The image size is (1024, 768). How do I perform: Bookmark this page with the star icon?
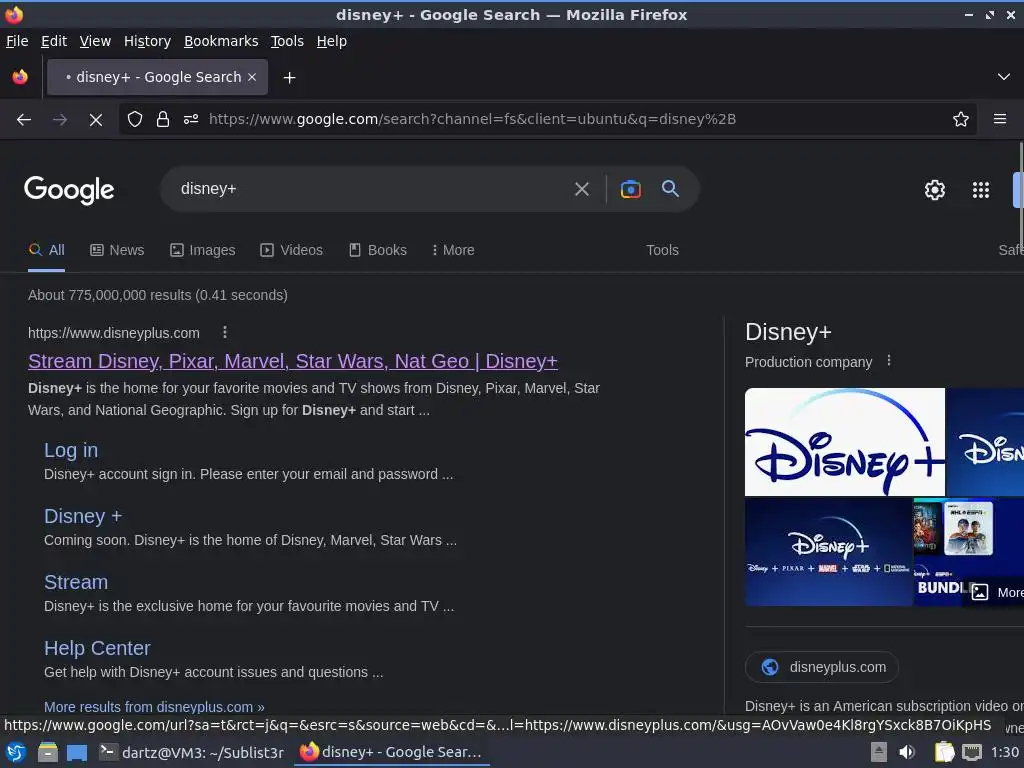961,119
